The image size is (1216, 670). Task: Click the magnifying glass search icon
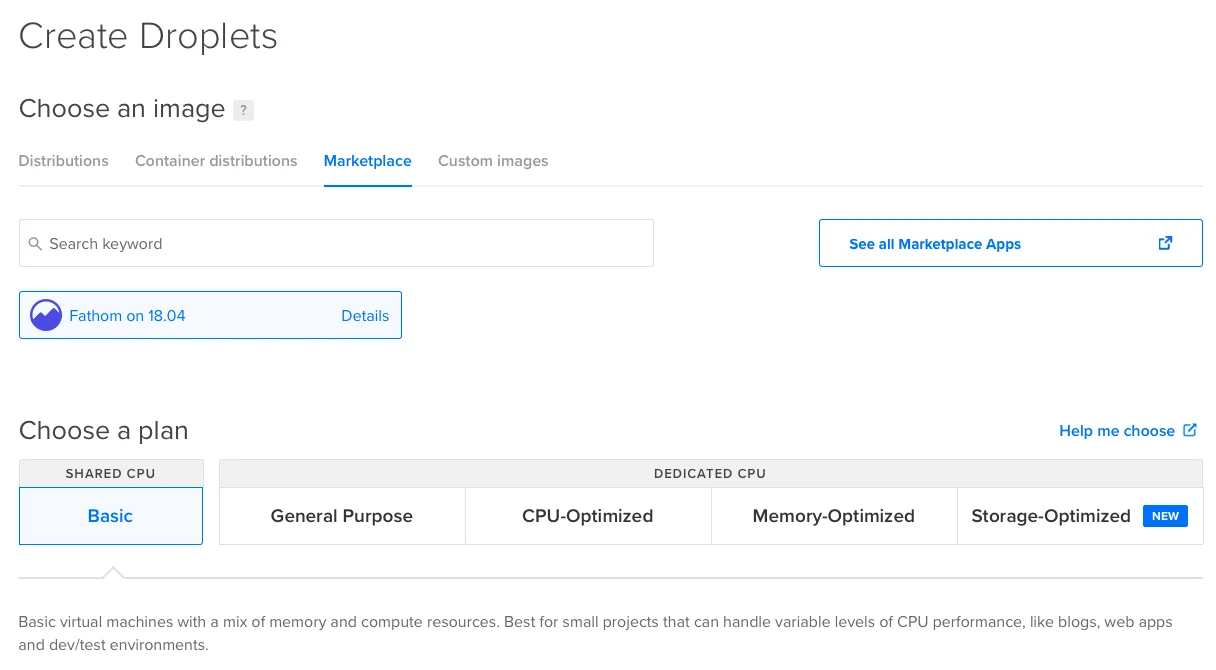point(35,244)
